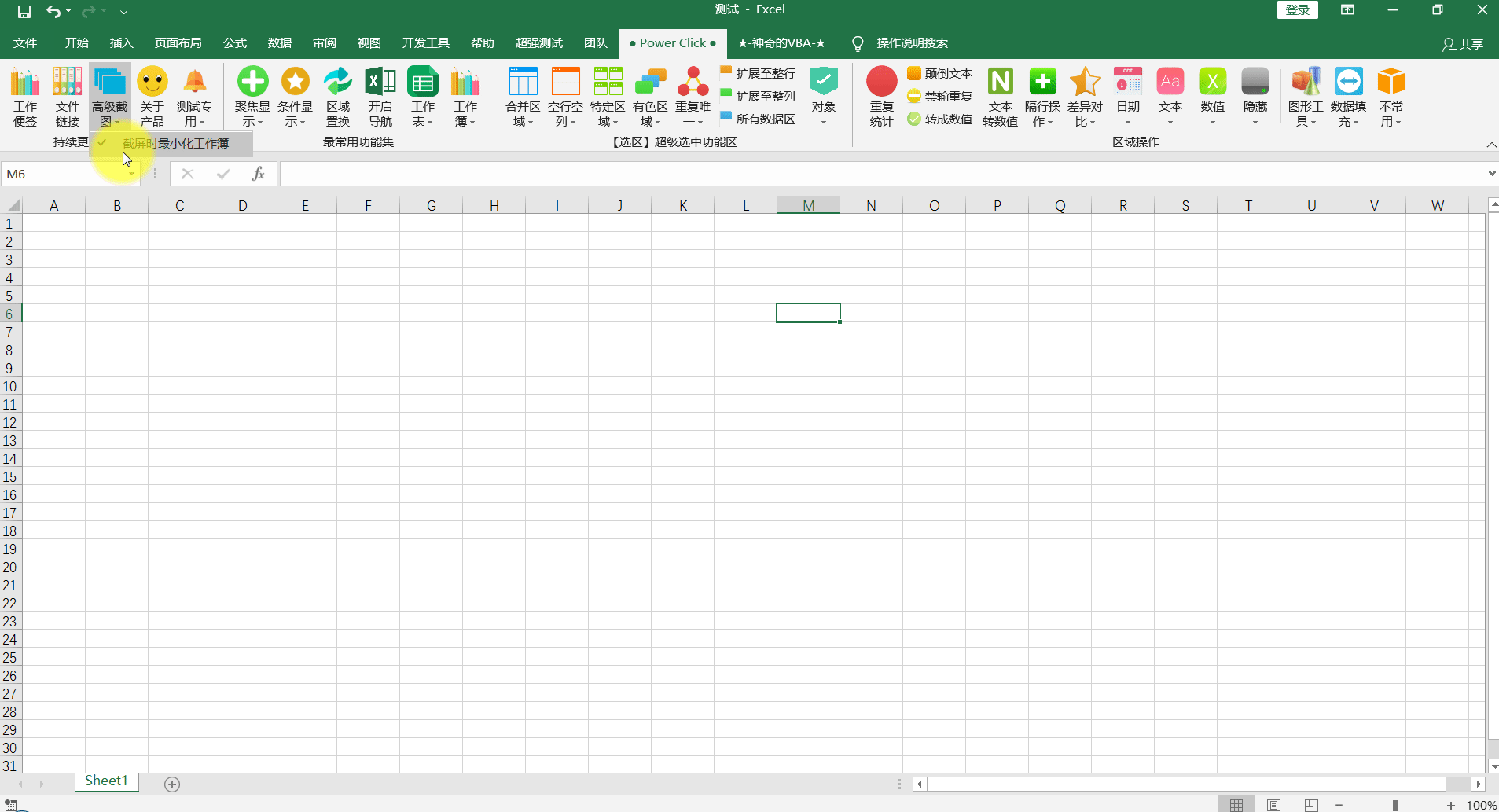Click the 登录 button
Screen dimensions: 1499x812
pos(1297,10)
